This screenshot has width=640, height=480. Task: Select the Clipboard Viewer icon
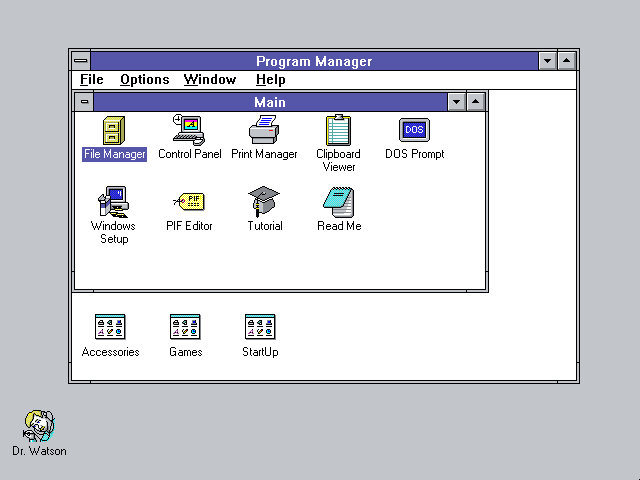(x=338, y=130)
